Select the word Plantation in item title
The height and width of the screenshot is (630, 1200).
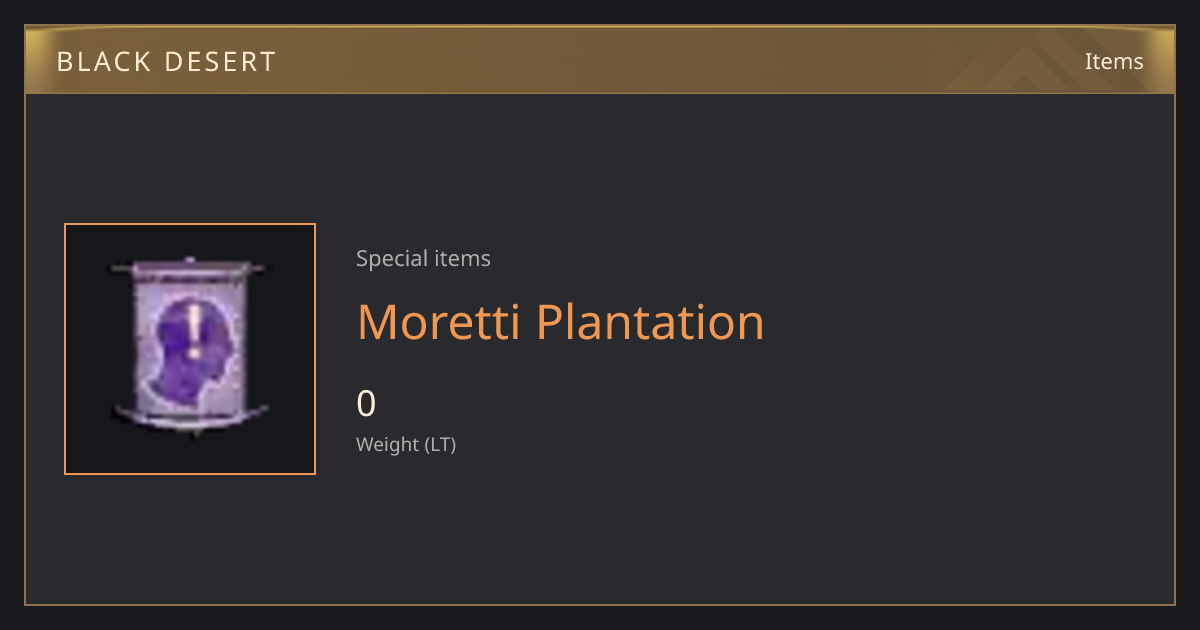point(650,322)
